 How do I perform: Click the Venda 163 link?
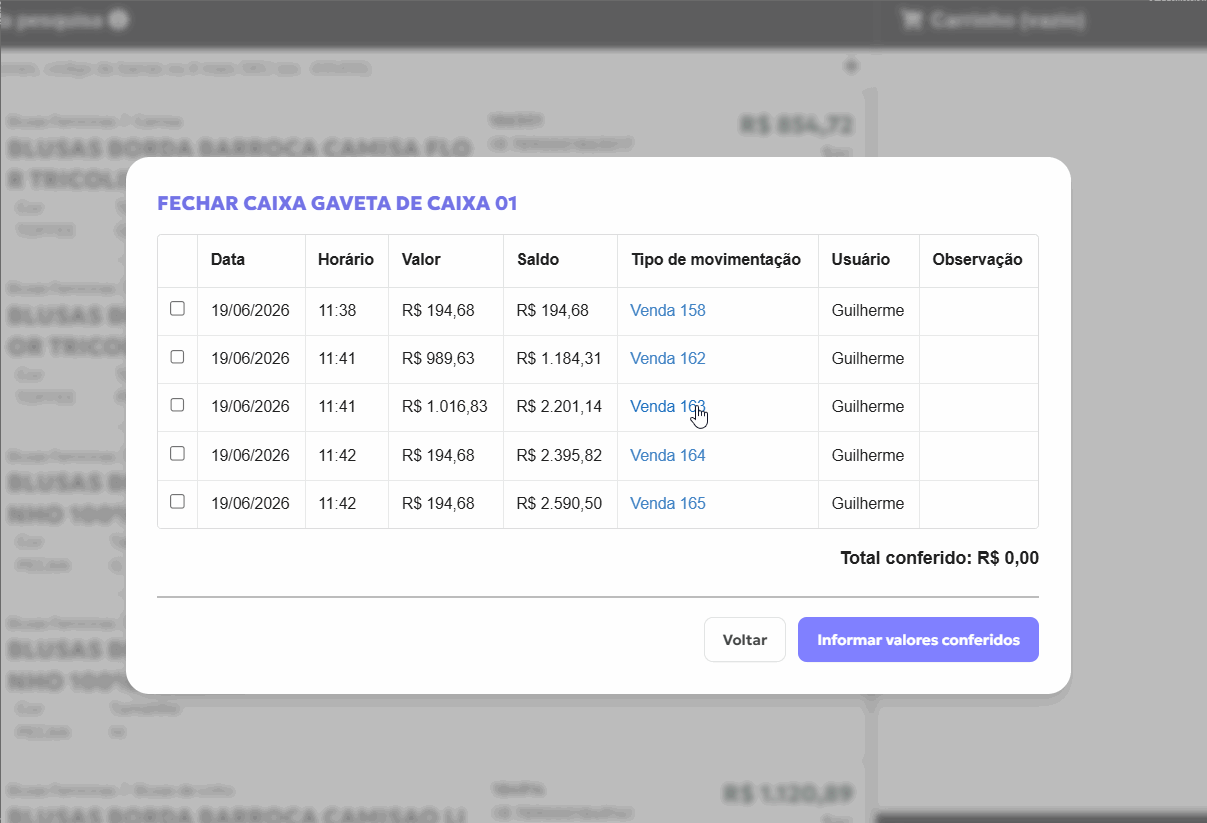(x=668, y=406)
